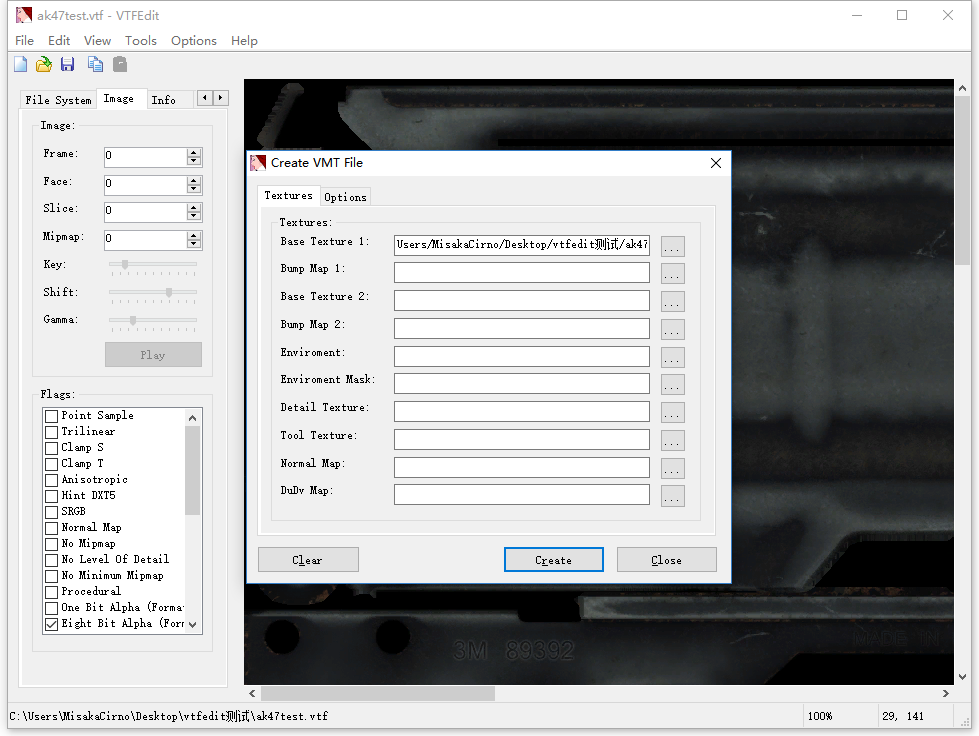Click image vertical scrollbar down arrow
Image resolution: width=979 pixels, height=736 pixels.
pyautogui.click(x=962, y=677)
